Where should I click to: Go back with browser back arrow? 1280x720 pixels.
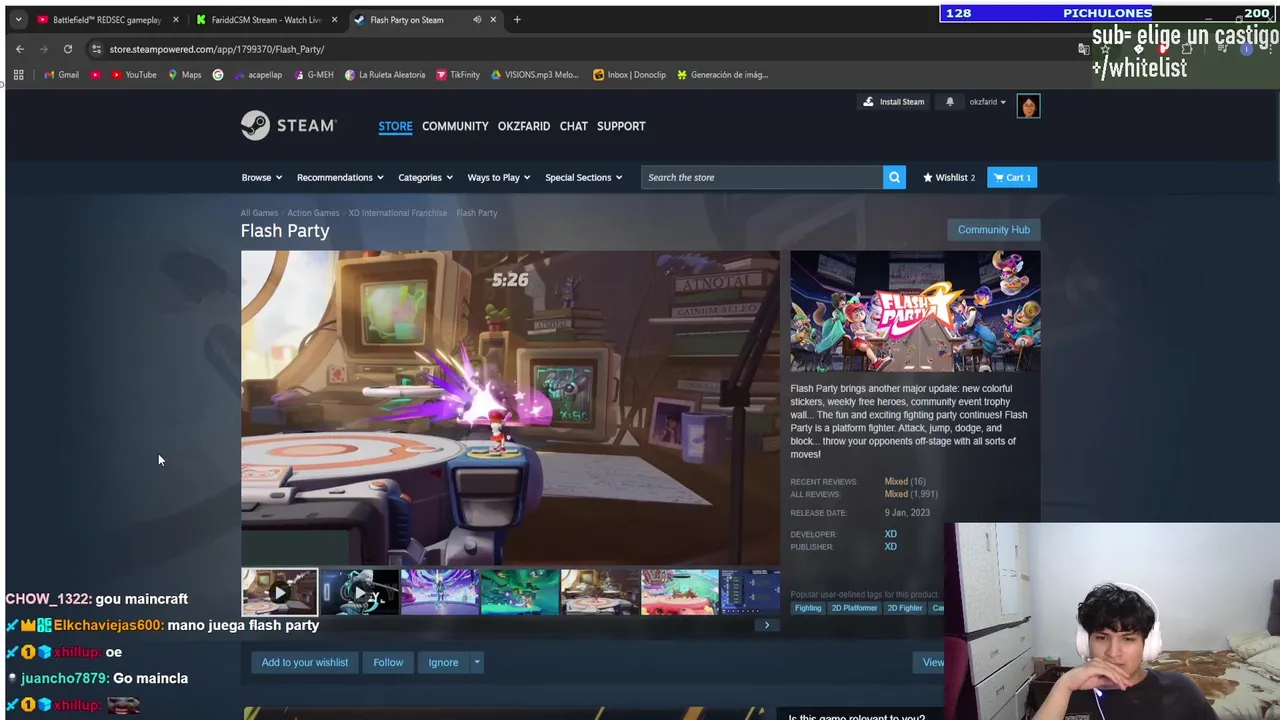[x=20, y=49]
